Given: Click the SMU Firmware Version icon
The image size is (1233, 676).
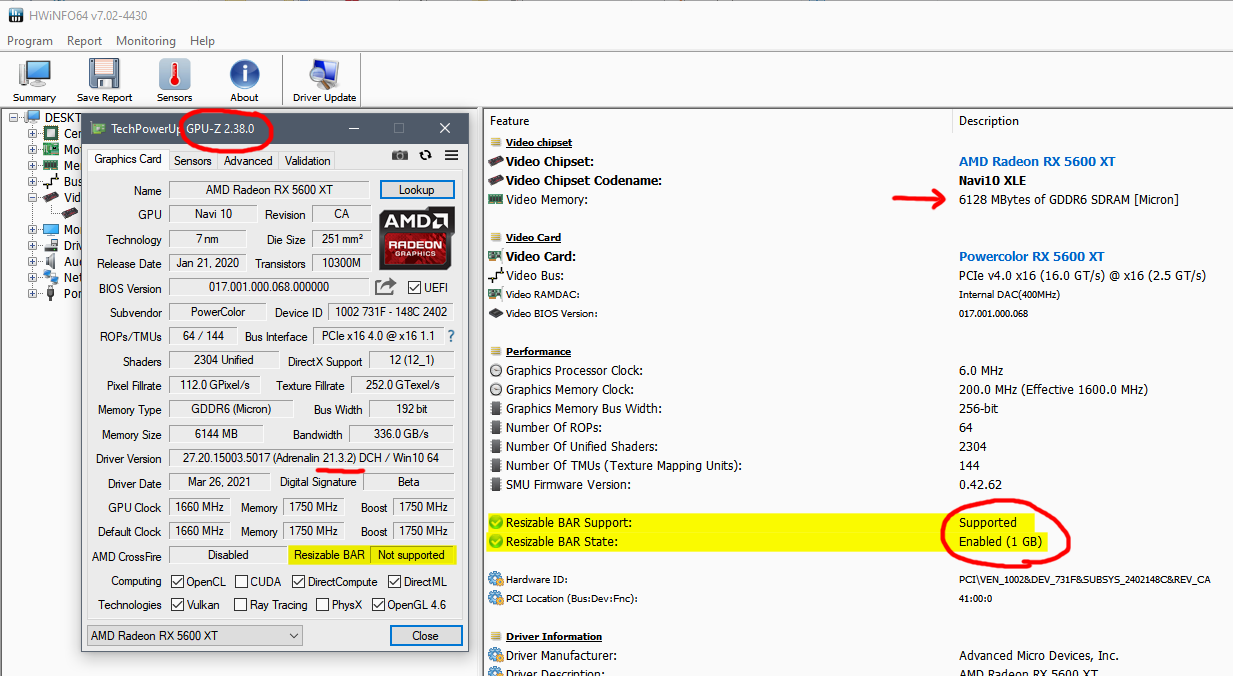Looking at the screenshot, I should point(495,484).
